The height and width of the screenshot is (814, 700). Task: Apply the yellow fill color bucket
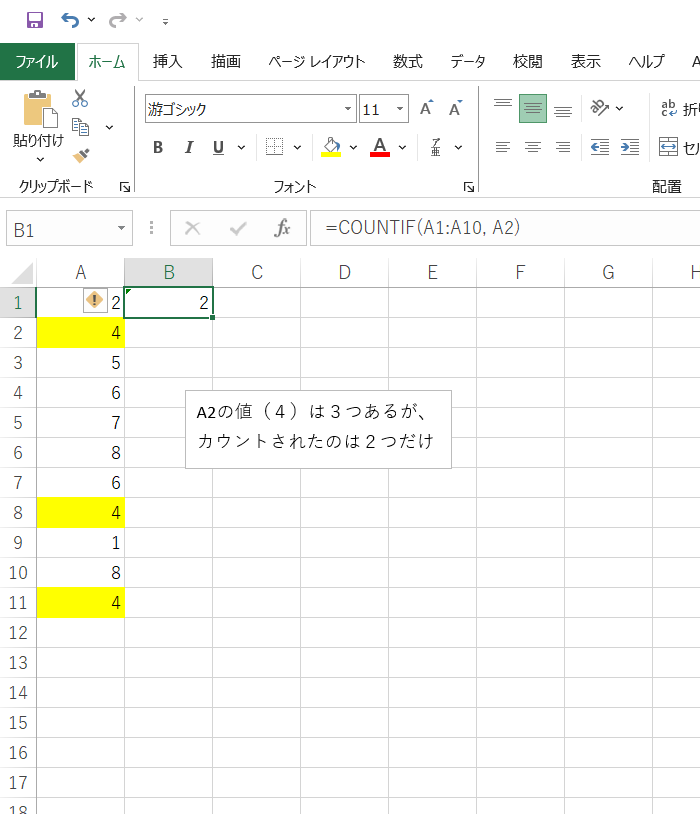click(332, 148)
